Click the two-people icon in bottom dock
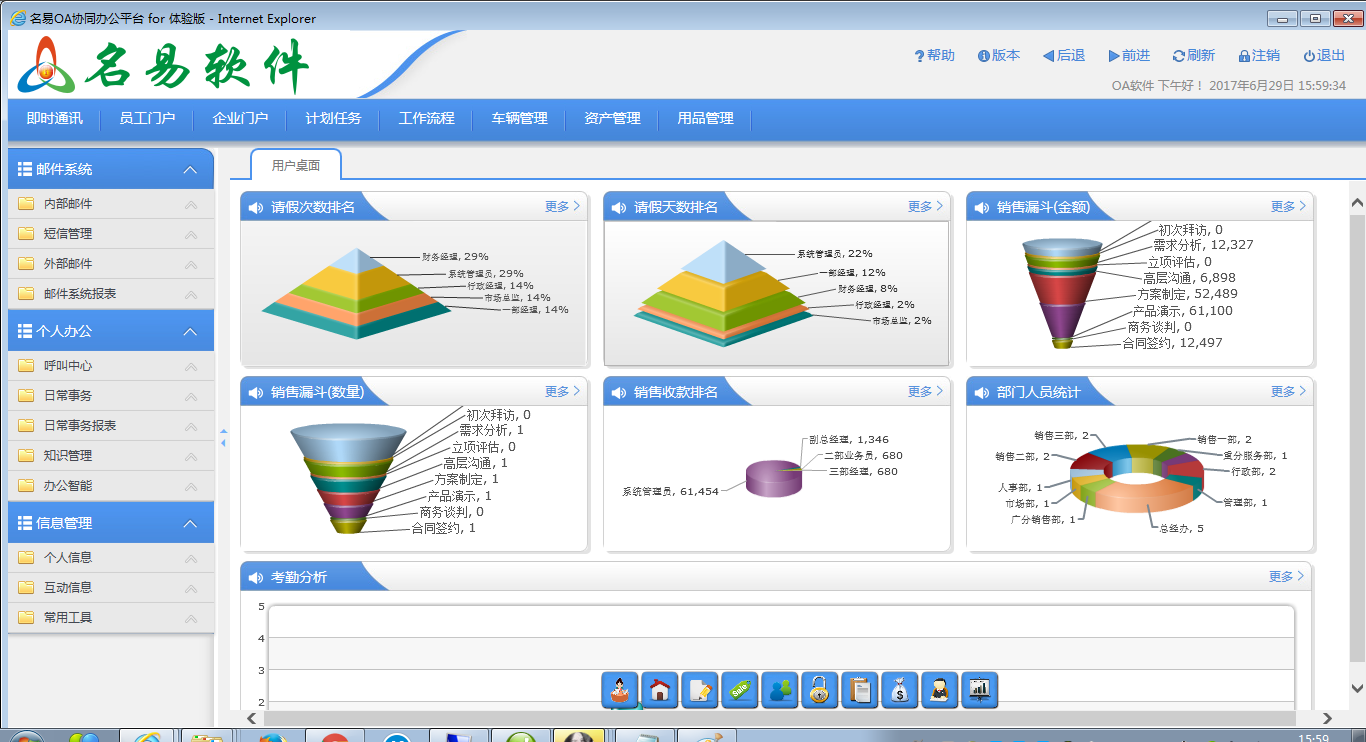 (779, 690)
